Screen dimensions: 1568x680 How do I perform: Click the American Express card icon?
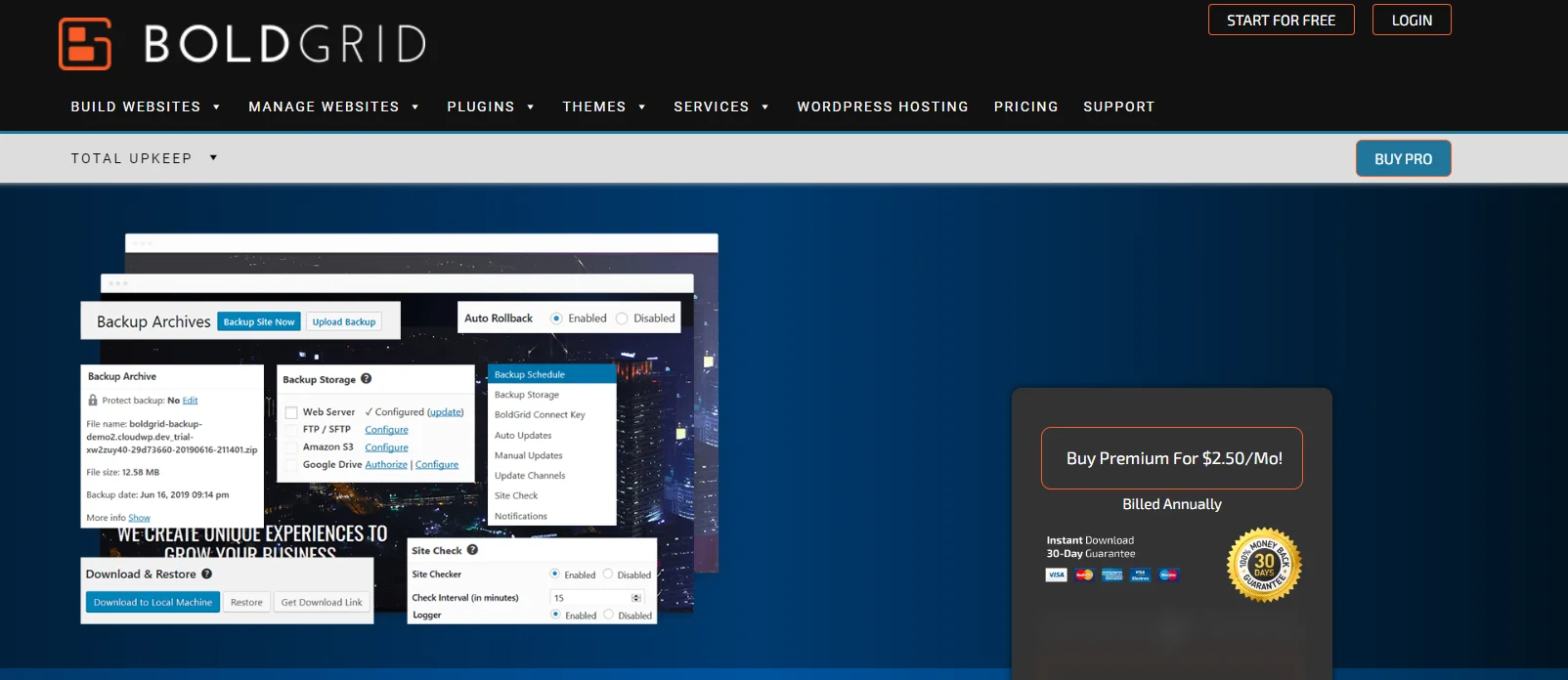[1112, 574]
